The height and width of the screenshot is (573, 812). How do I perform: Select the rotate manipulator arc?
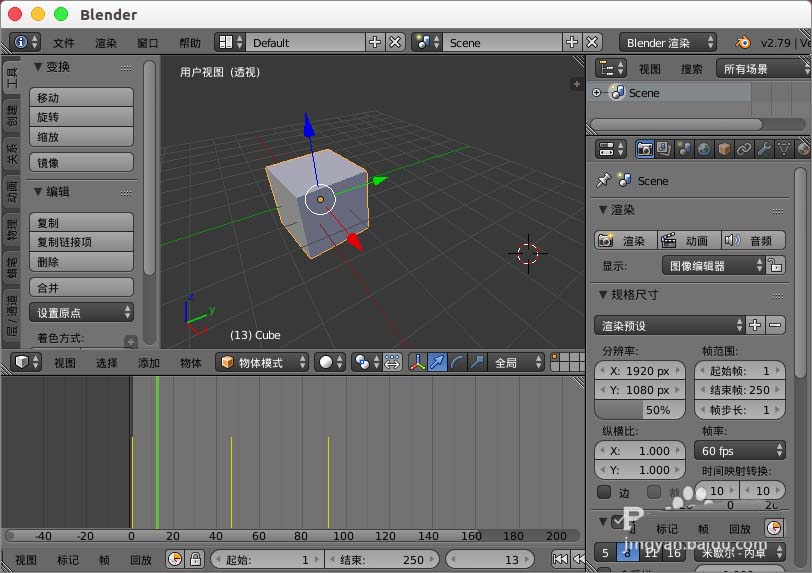[457, 362]
